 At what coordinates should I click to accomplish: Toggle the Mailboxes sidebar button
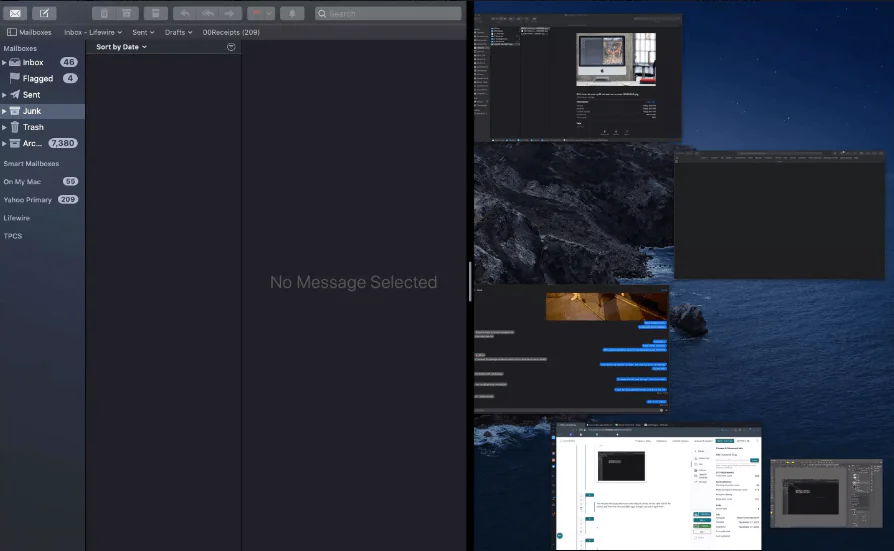pos(28,32)
